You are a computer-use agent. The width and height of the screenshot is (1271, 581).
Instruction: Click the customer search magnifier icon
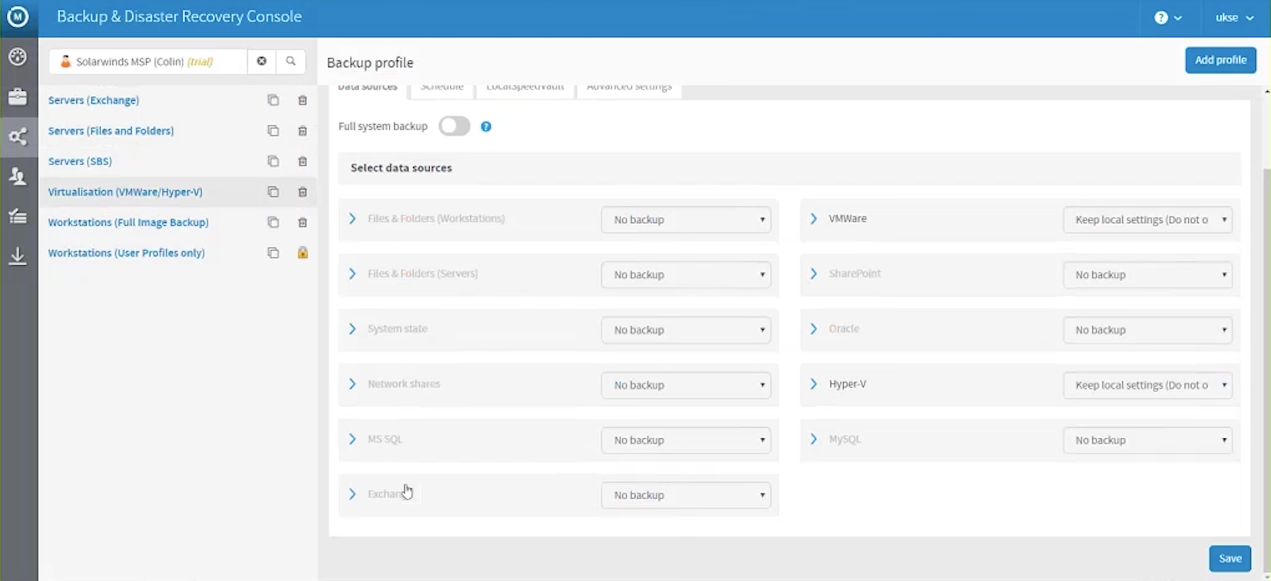[291, 61]
